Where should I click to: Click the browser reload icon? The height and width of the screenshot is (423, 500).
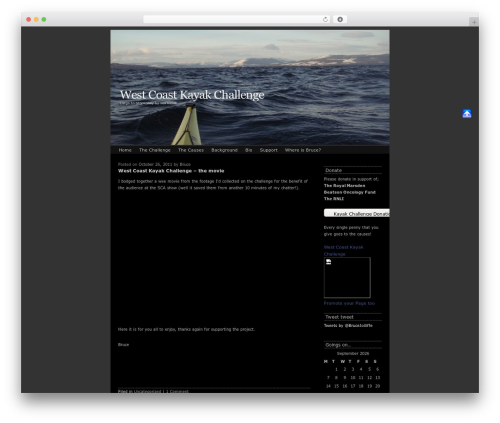pos(325,19)
